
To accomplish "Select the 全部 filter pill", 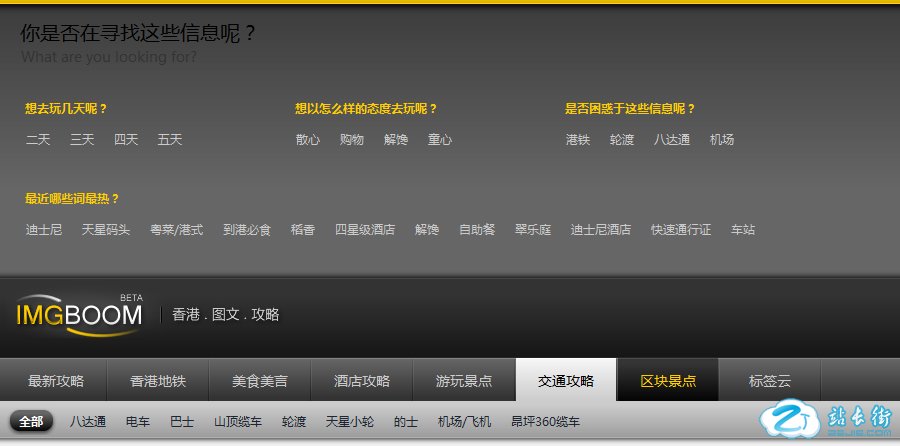I will (31, 422).
